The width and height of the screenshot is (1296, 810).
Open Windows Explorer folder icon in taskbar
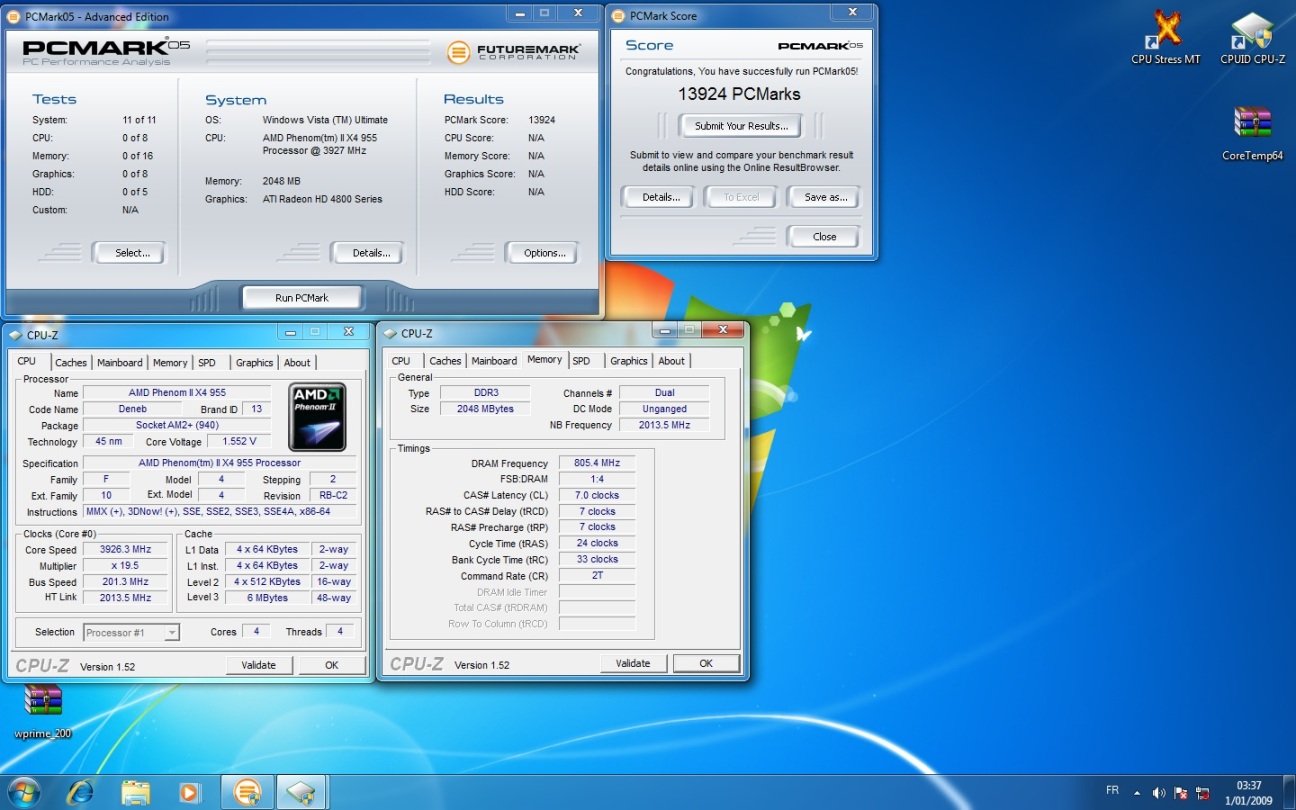[x=136, y=792]
